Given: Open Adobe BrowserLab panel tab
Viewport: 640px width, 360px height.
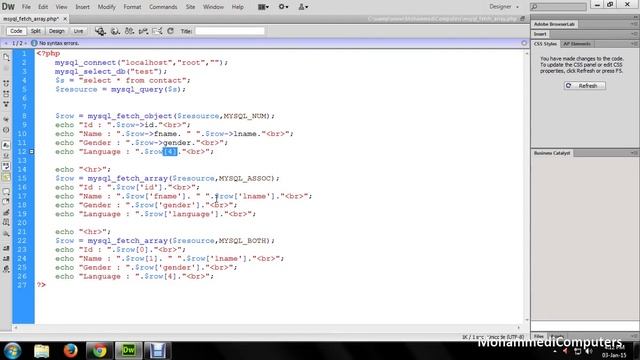Looking at the screenshot, I should coord(554,24).
